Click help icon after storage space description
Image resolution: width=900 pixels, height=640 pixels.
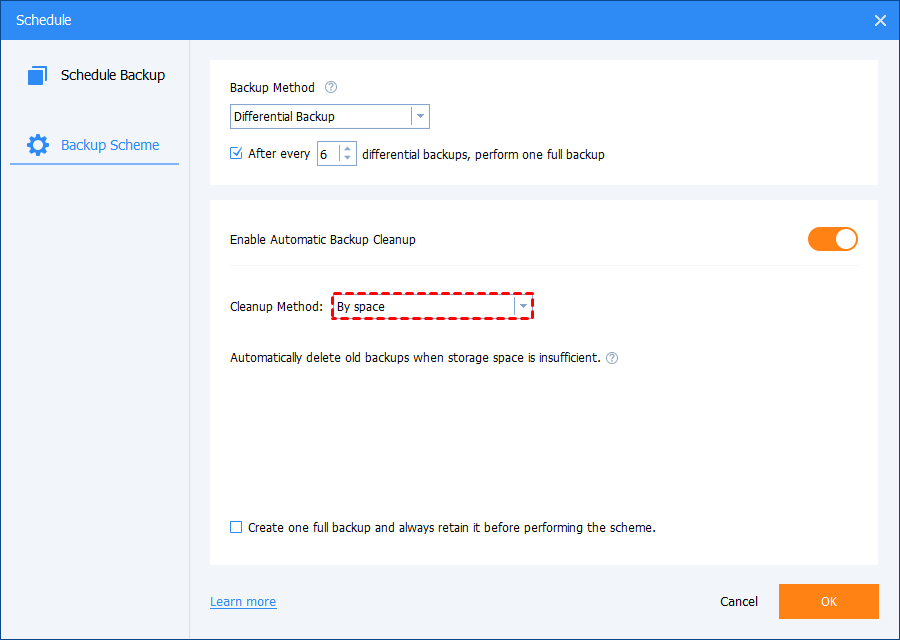coord(612,358)
